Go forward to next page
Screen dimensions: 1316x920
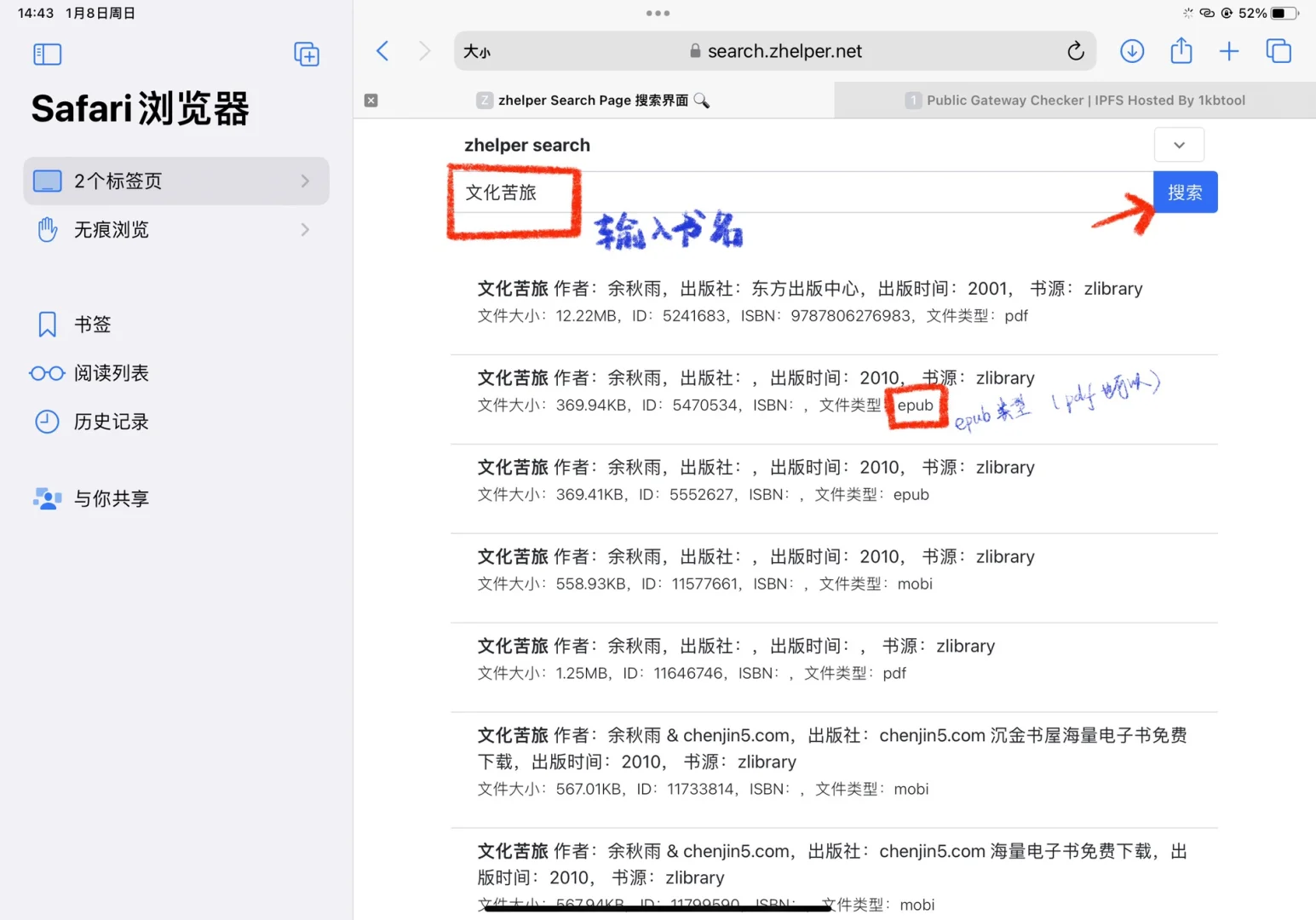pyautogui.click(x=424, y=51)
